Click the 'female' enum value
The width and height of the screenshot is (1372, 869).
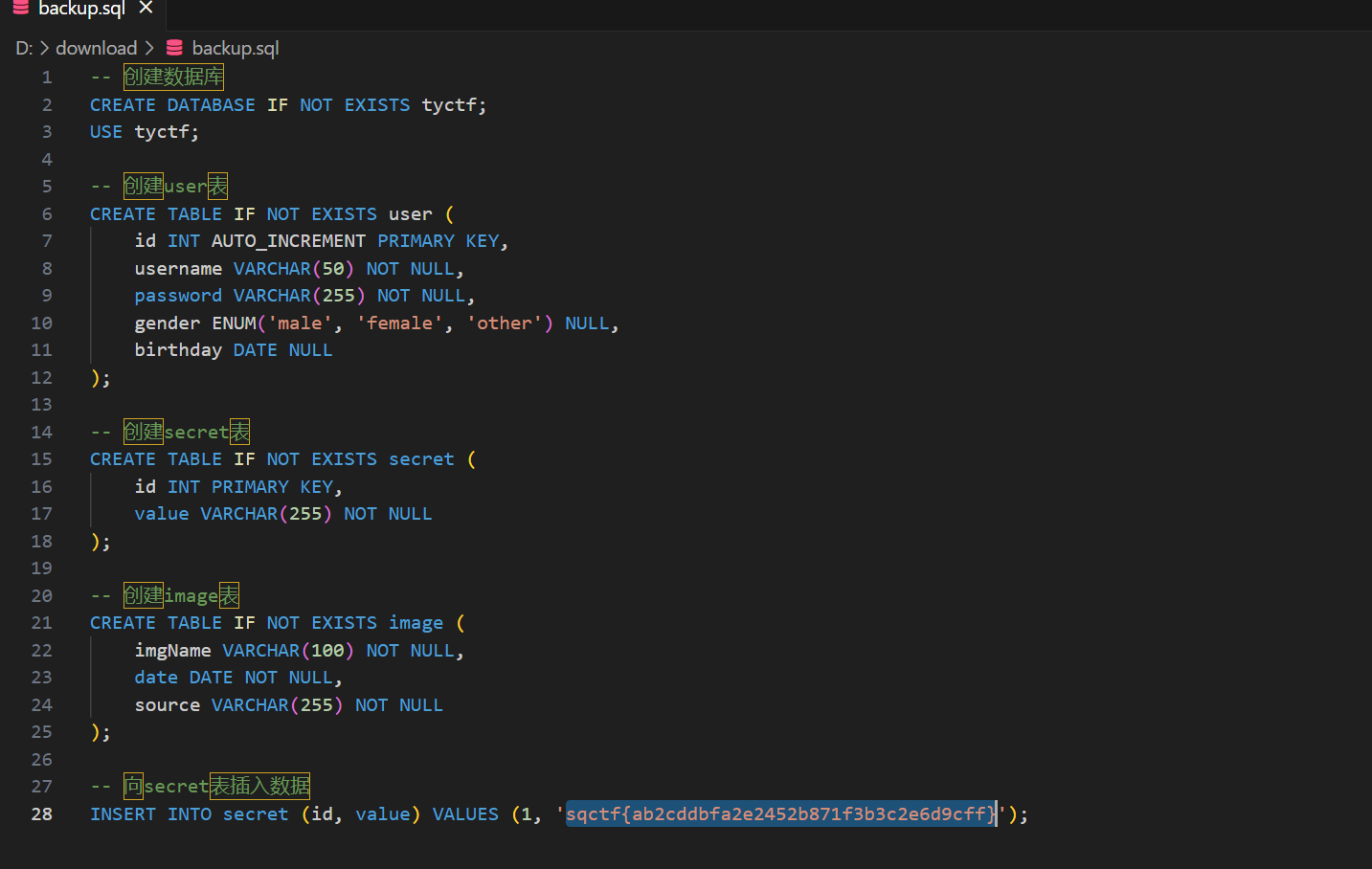point(399,323)
